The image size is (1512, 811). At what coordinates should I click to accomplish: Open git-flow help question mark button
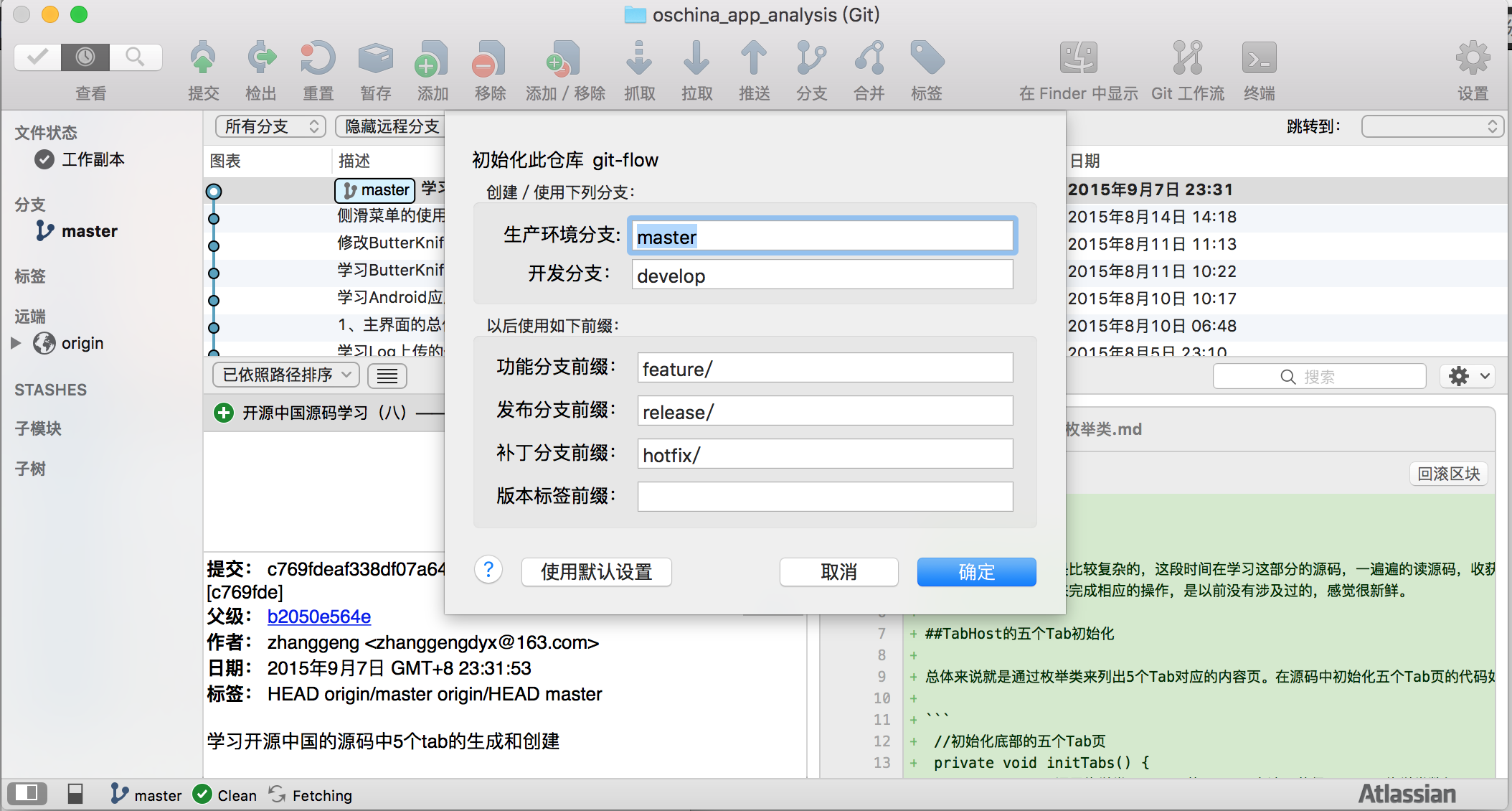coord(488,571)
